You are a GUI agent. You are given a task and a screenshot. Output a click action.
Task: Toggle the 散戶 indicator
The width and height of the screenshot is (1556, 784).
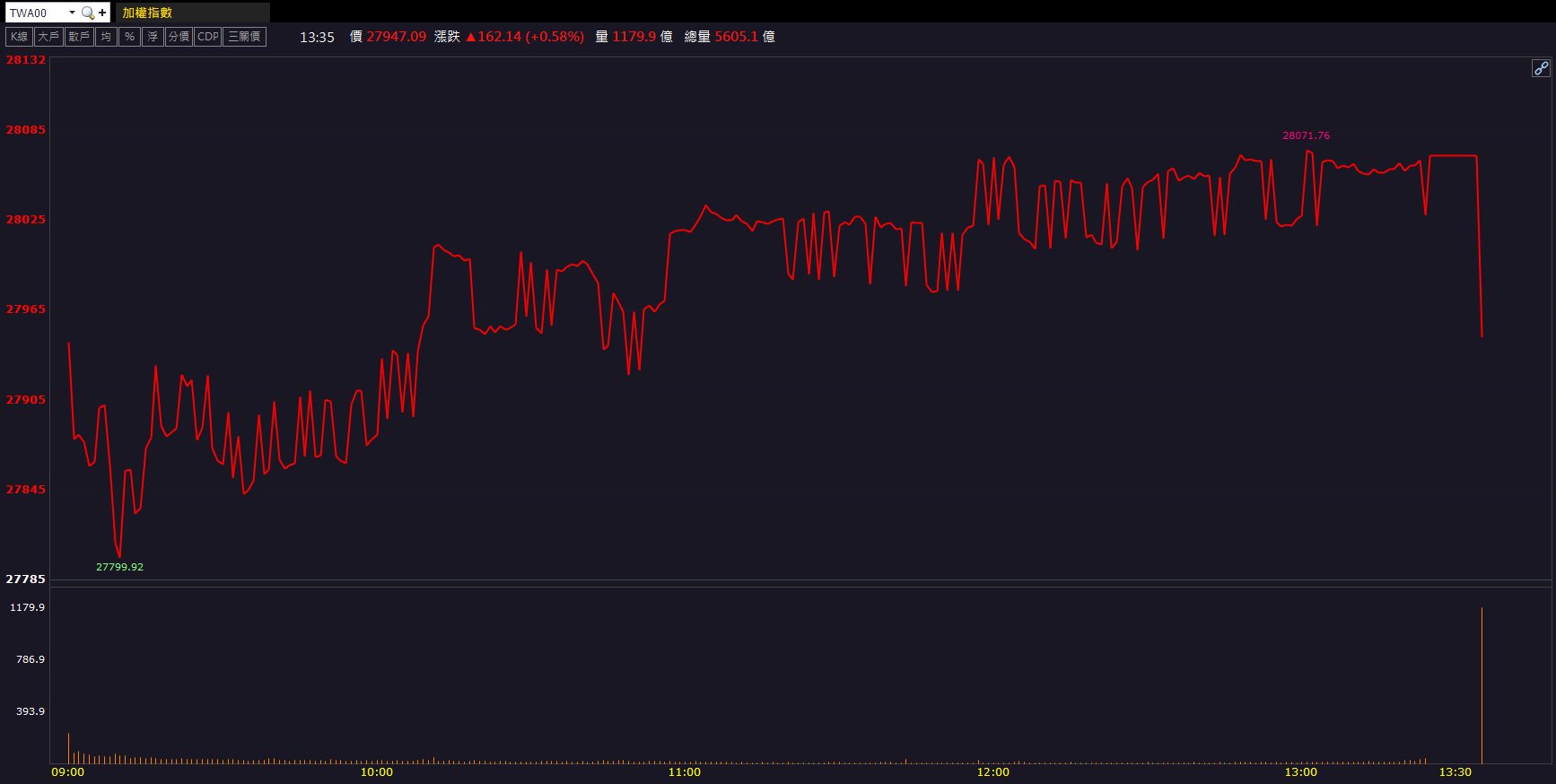pos(79,37)
